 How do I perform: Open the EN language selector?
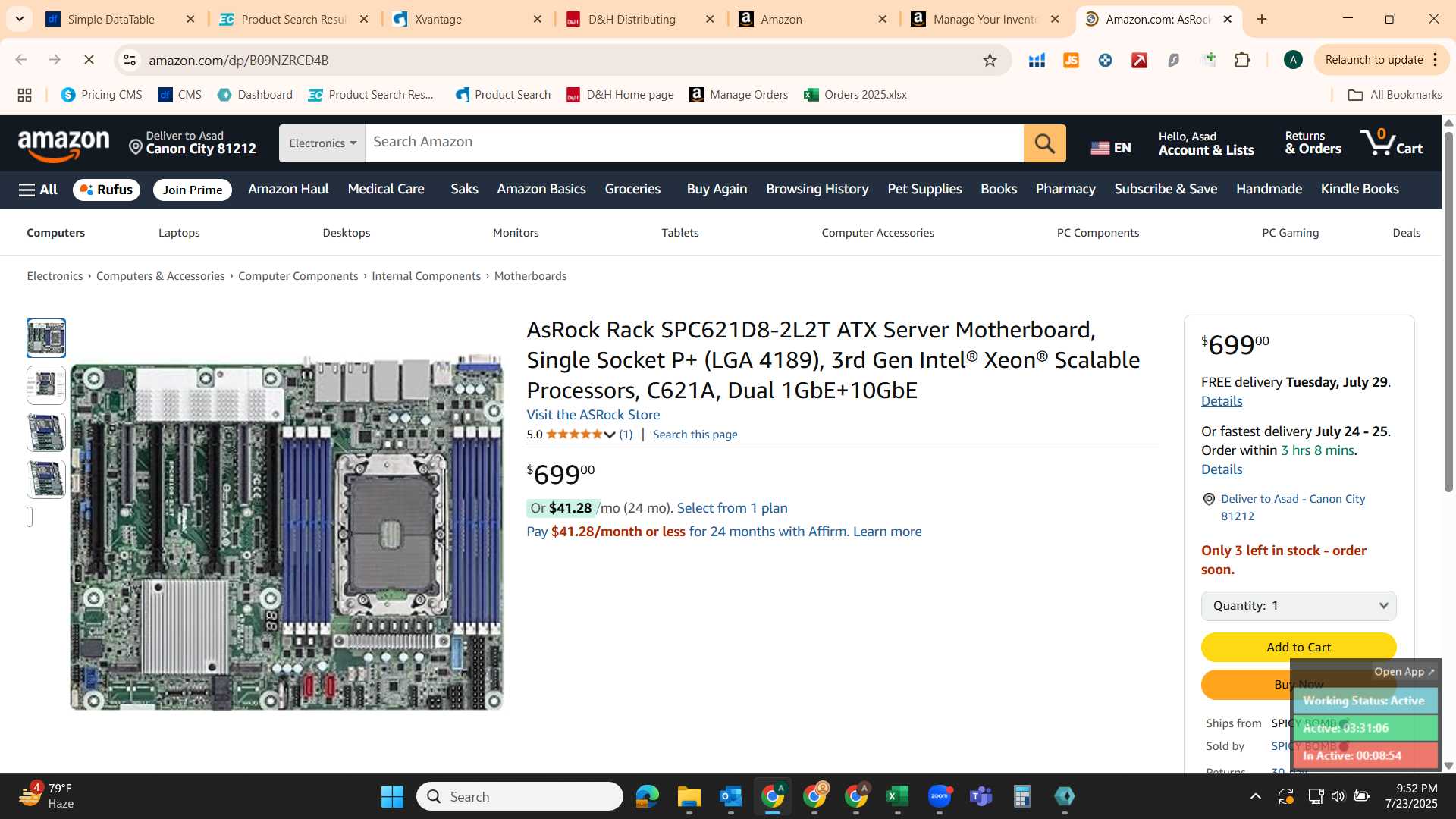[1111, 148]
